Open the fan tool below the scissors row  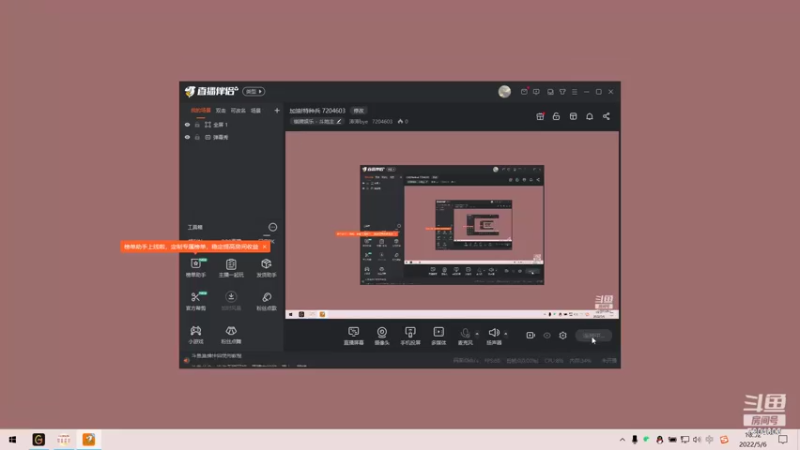tap(231, 335)
